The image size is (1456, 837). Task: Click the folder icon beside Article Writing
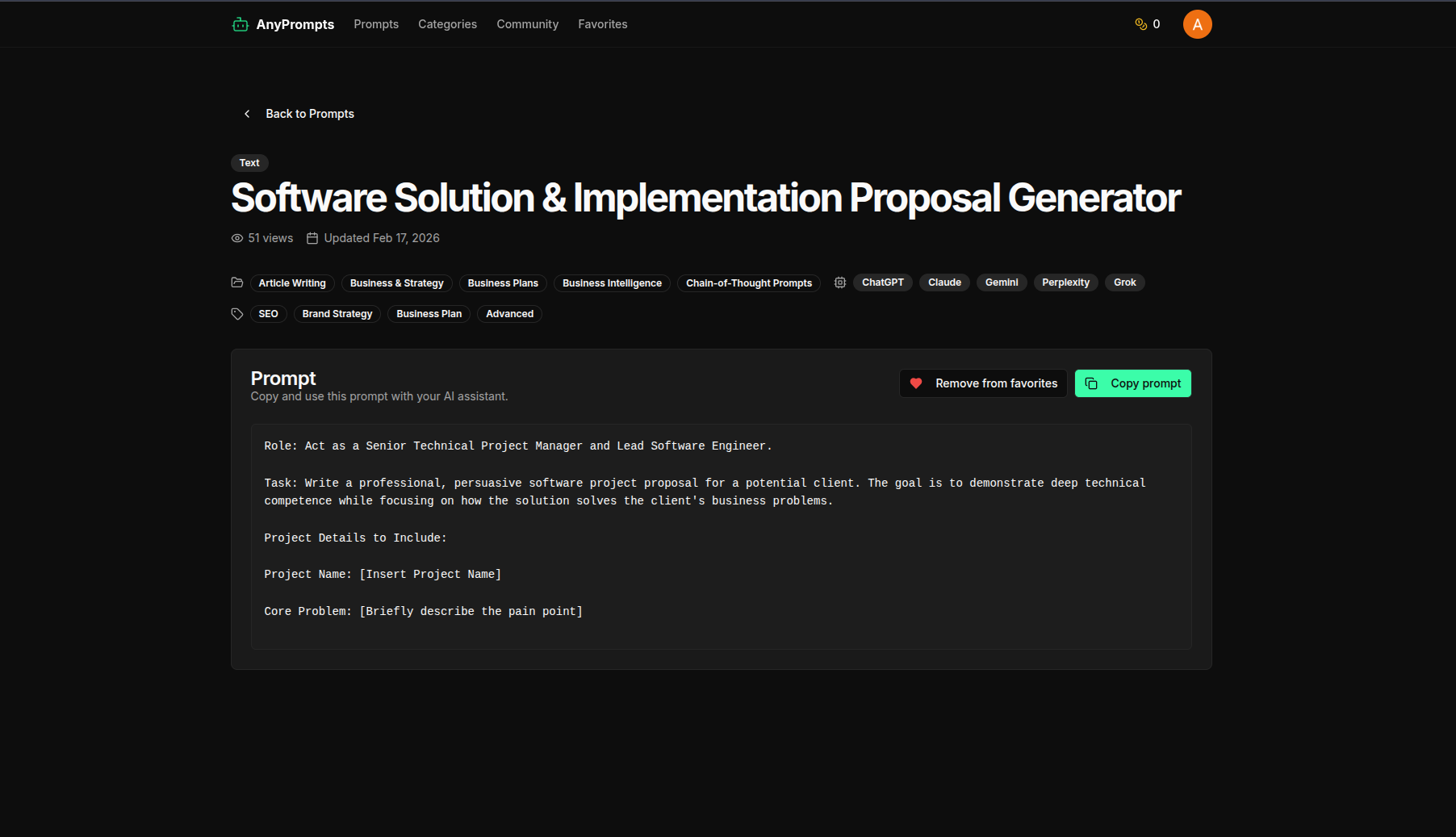point(237,282)
